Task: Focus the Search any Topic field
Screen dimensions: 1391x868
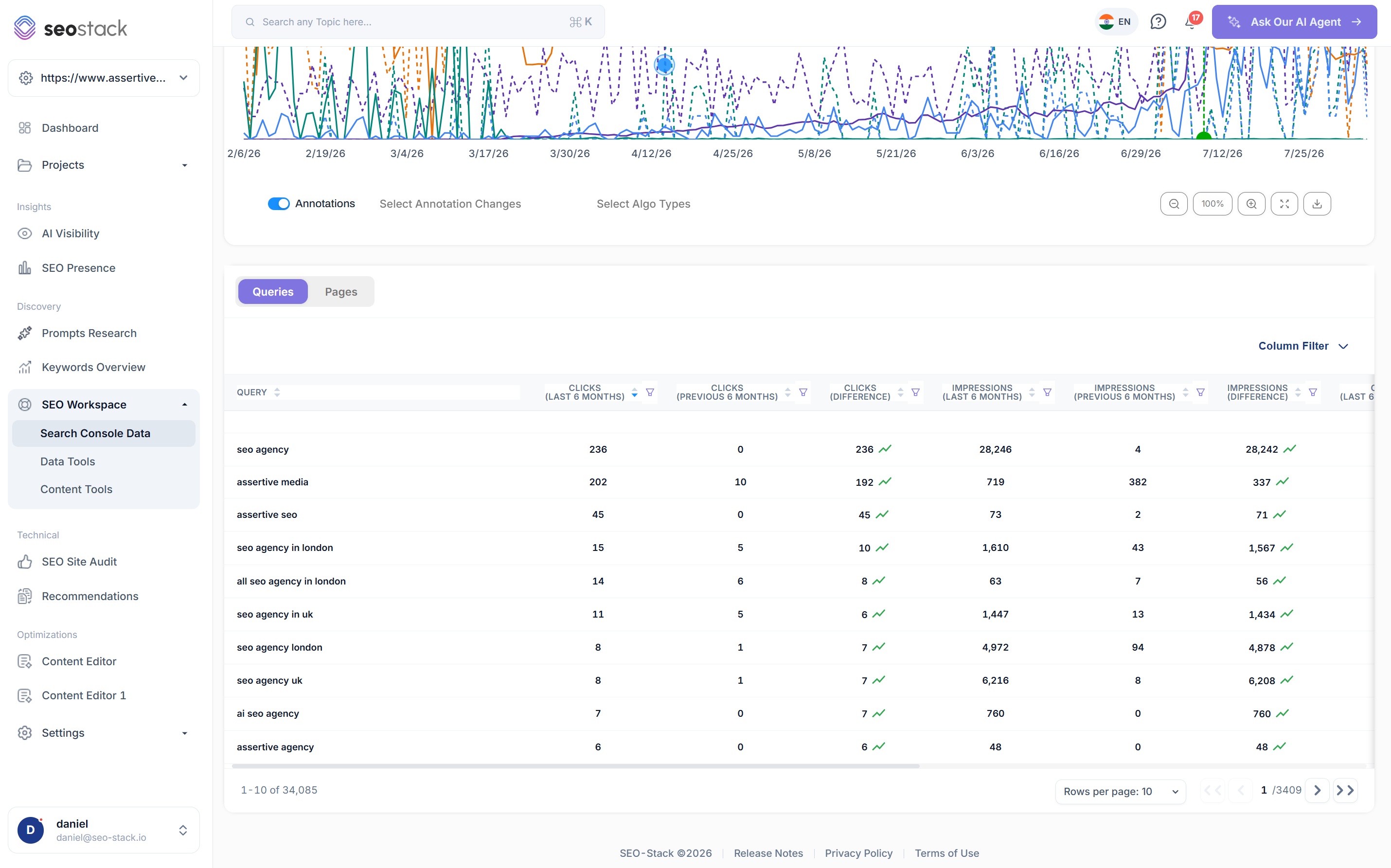Action: click(418, 22)
